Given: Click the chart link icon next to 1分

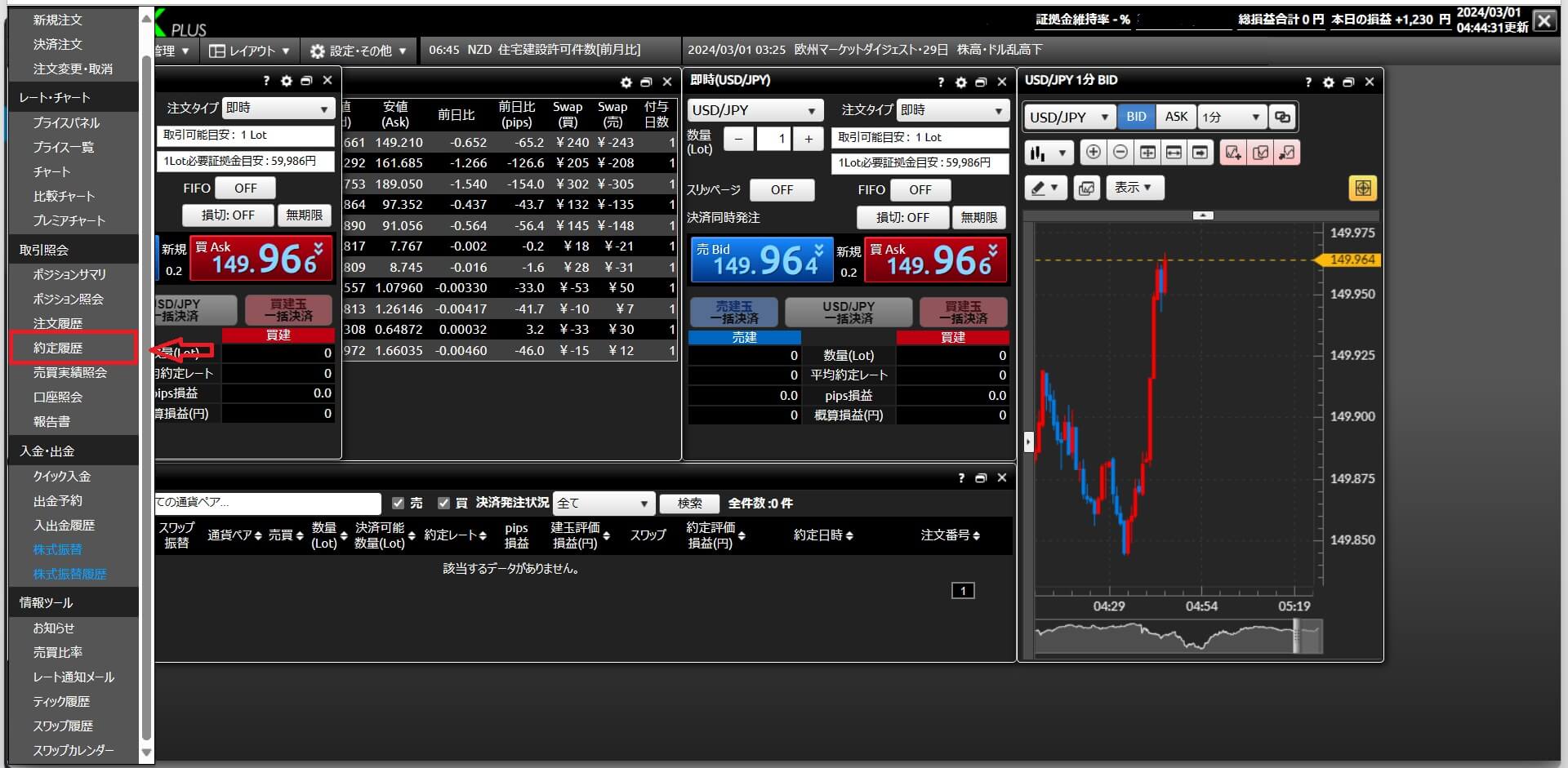Looking at the screenshot, I should click(1283, 117).
